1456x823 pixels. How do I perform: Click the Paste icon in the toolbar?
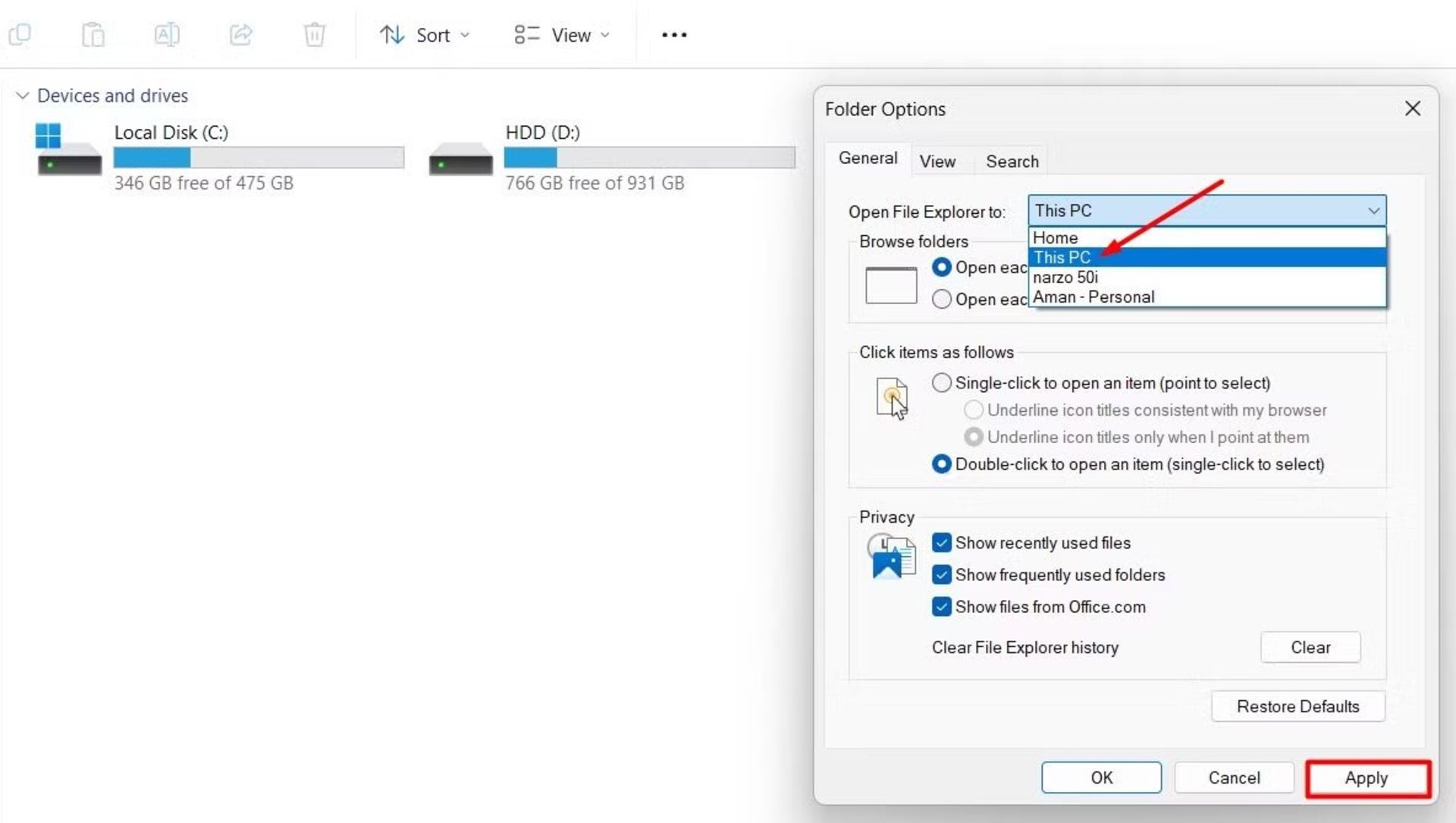coord(93,34)
